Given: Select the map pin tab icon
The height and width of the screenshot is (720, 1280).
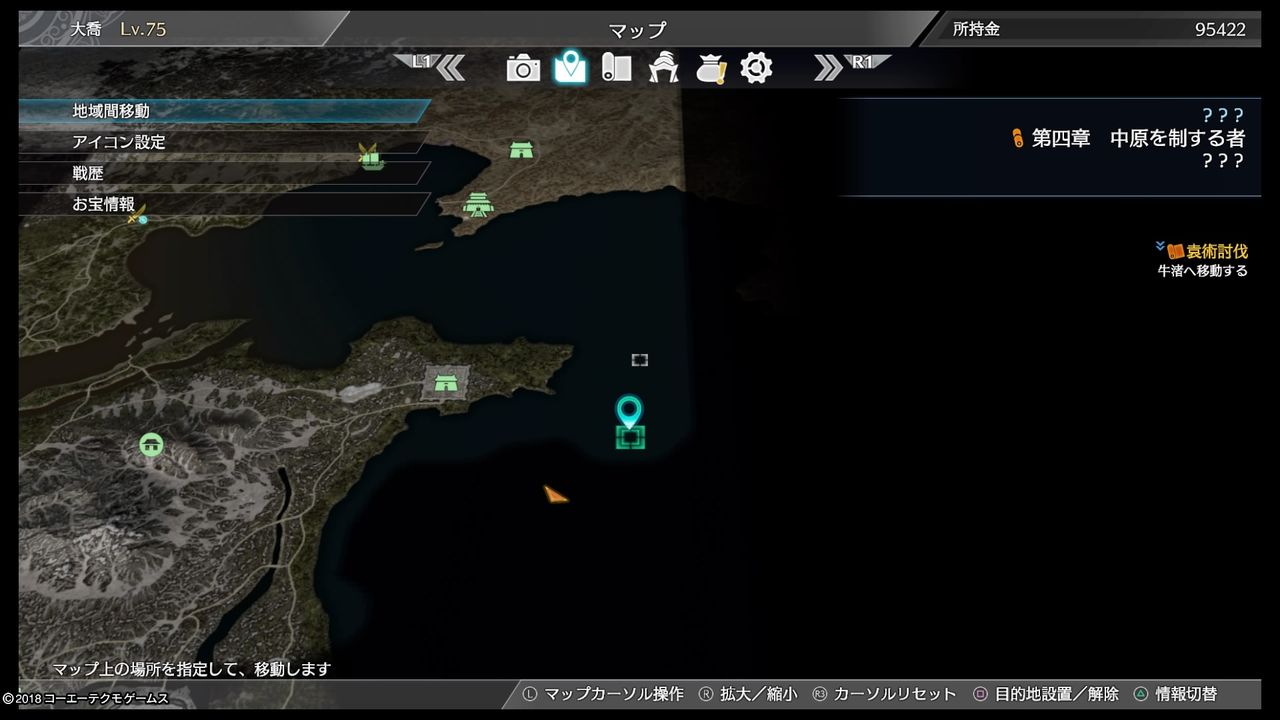Looking at the screenshot, I should [x=571, y=67].
